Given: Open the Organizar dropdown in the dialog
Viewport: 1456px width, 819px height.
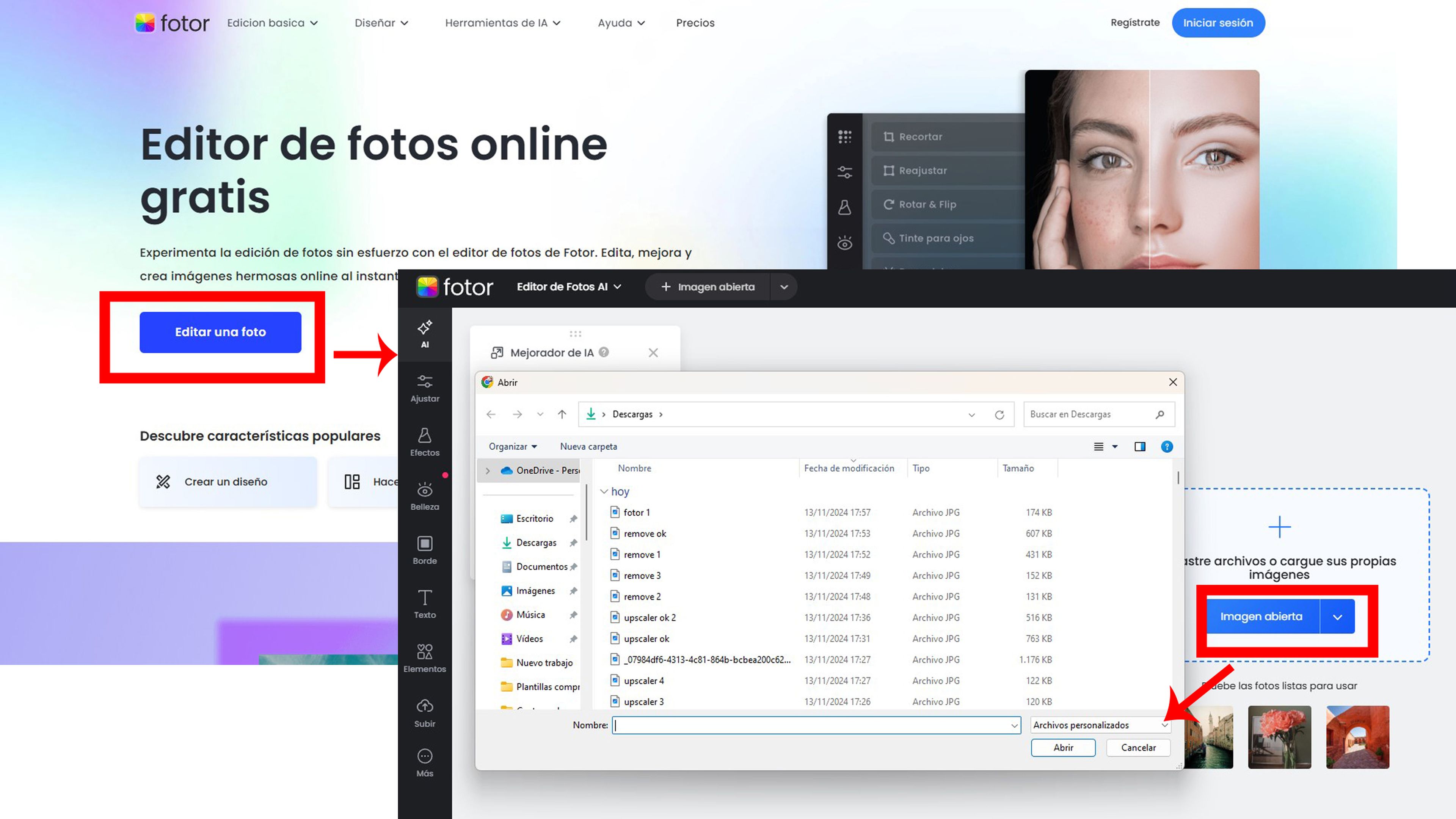Looking at the screenshot, I should click(x=513, y=447).
